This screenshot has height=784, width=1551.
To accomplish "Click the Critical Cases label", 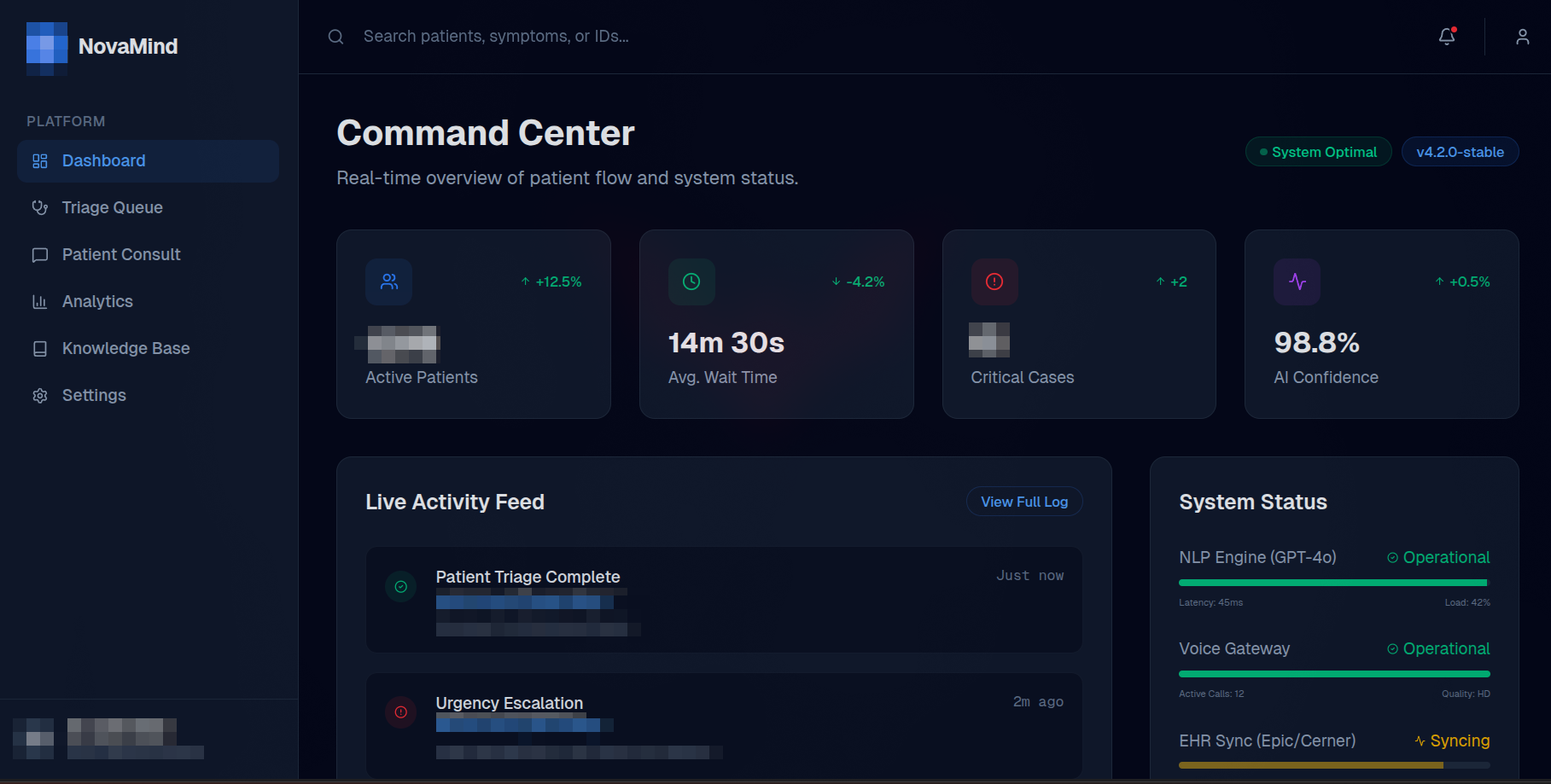I will point(1023,377).
